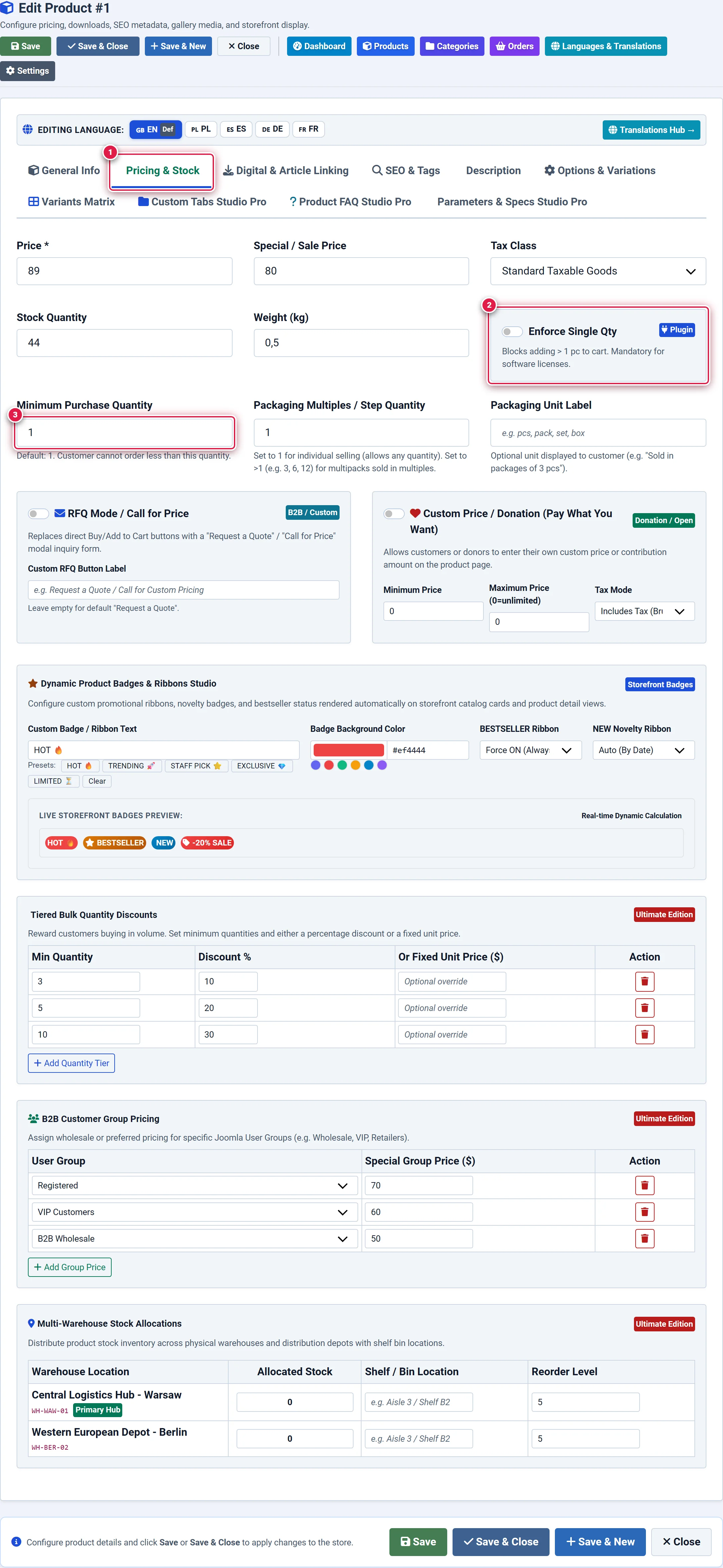
Task: Pick the purple preset color dot
Action: point(382,765)
